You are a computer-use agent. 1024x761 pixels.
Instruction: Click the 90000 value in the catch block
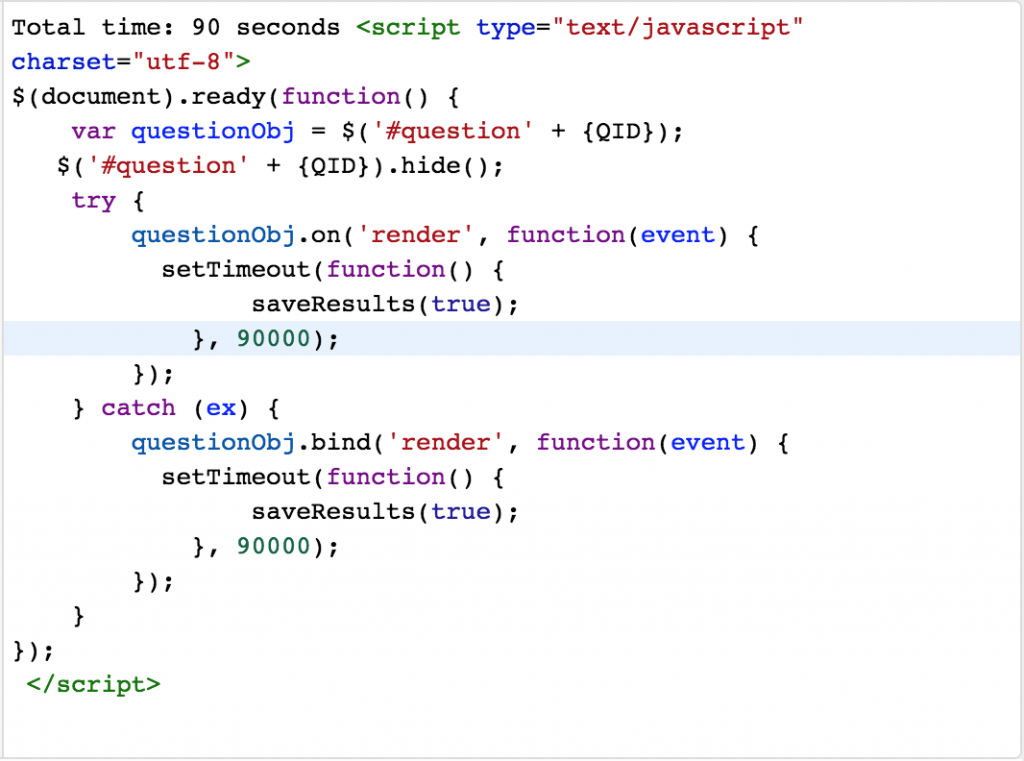pyautogui.click(x=273, y=547)
